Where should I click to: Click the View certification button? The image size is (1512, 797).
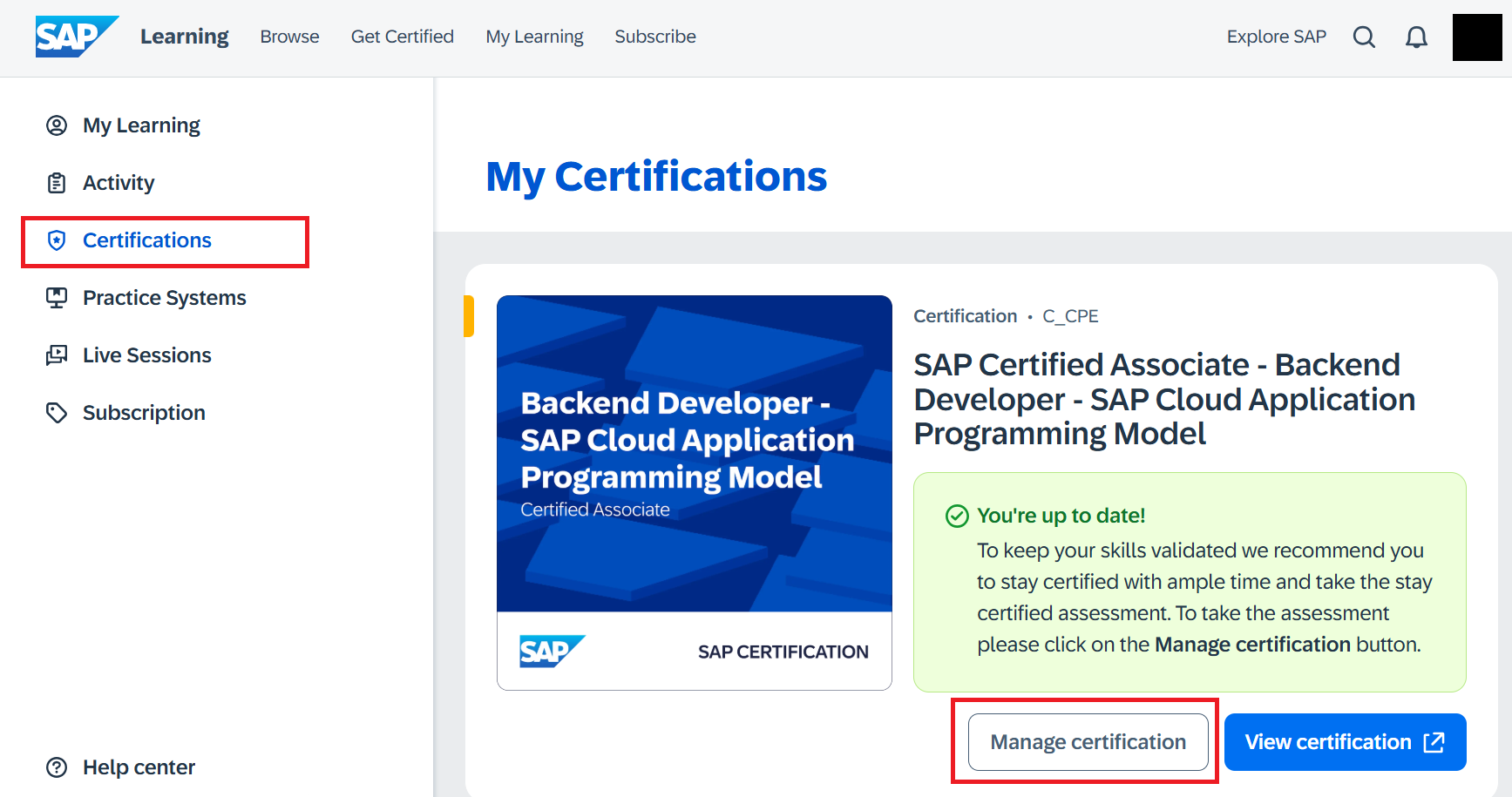tap(1329, 741)
